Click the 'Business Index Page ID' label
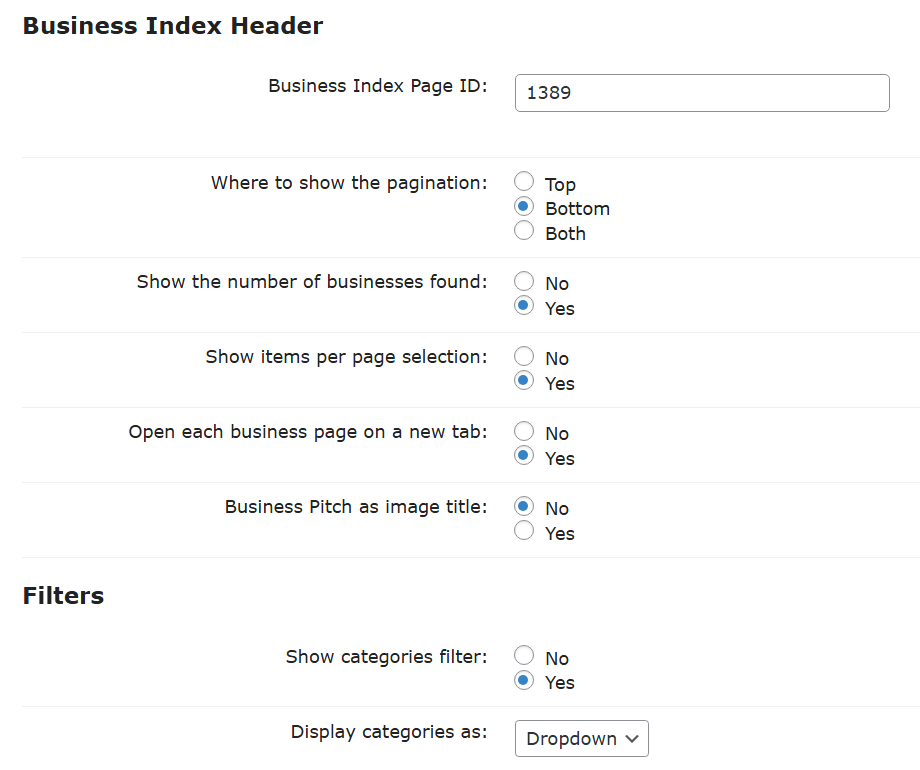 click(378, 86)
